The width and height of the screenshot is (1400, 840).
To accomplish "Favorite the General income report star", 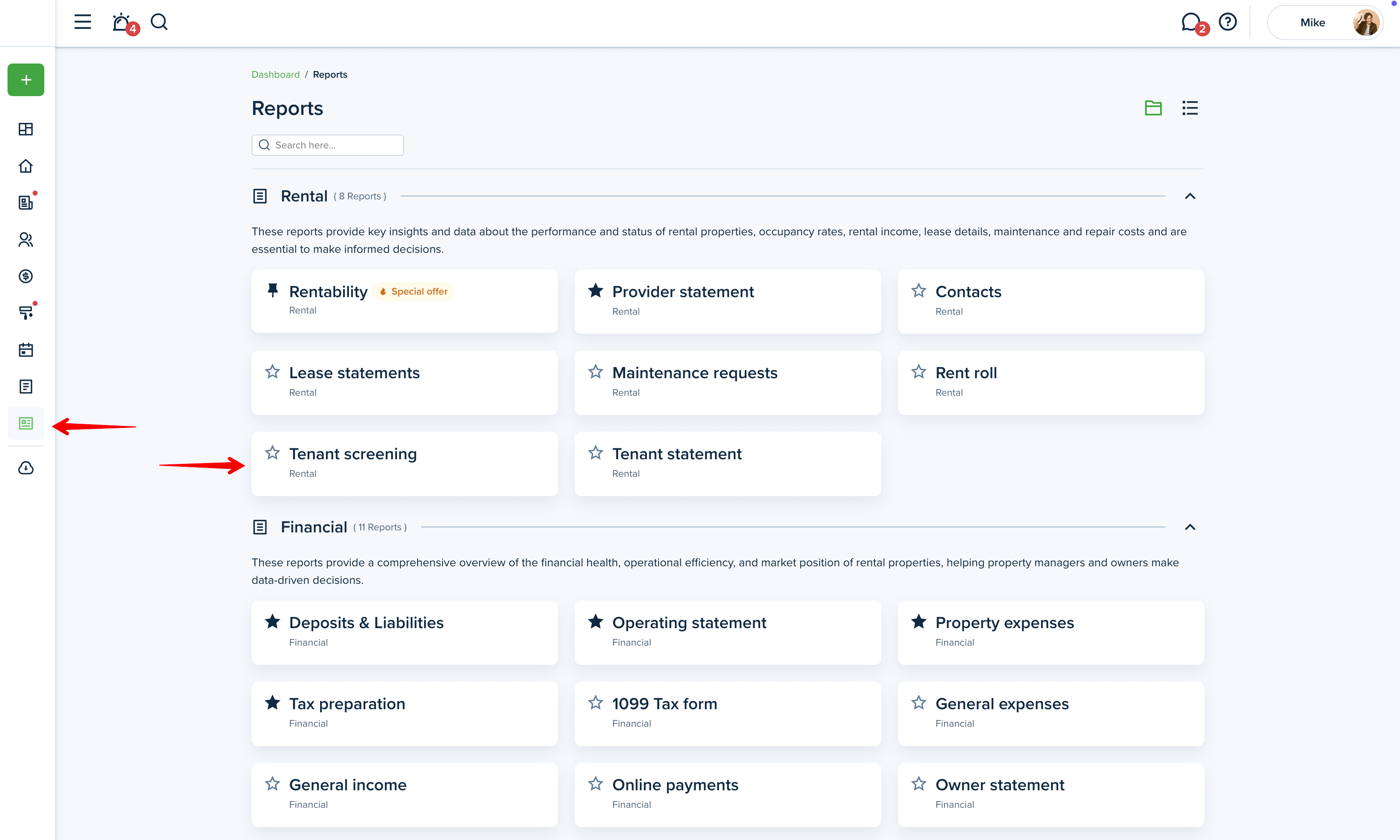I will coord(273,784).
